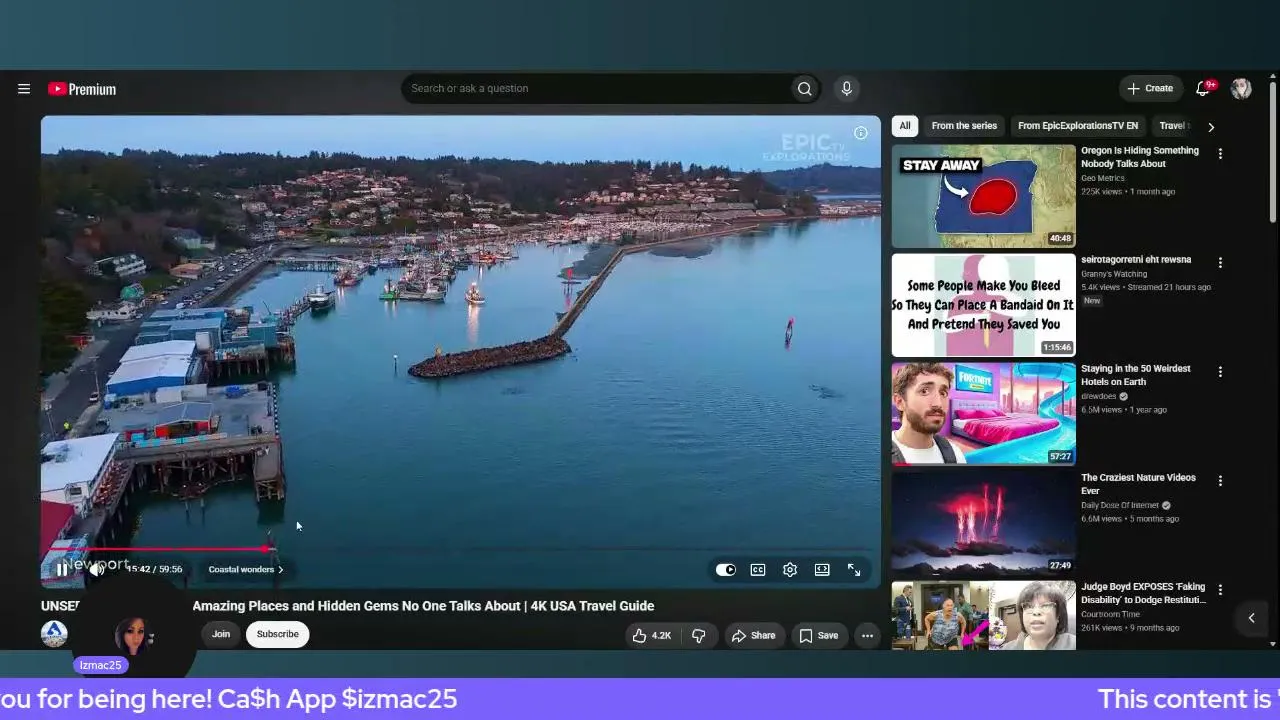Screen dimensions: 1280x720
Task: Focus the search or ask a question field
Action: pyautogui.click(x=595, y=89)
